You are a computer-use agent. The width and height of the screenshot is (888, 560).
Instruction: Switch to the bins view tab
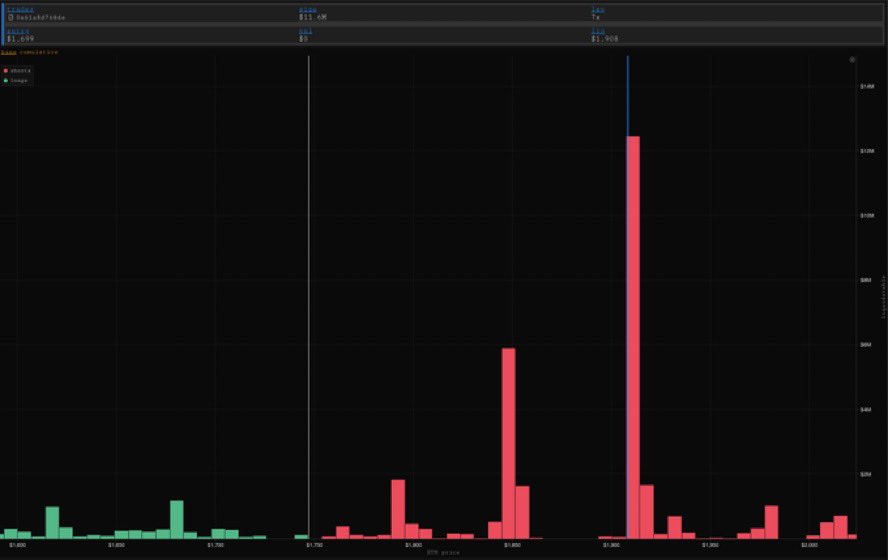[x=8, y=52]
